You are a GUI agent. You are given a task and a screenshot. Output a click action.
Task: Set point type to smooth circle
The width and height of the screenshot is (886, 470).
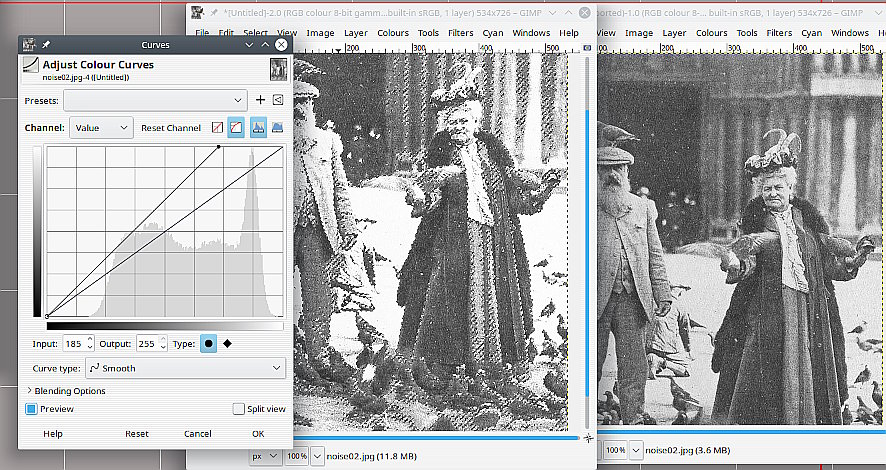coord(209,344)
